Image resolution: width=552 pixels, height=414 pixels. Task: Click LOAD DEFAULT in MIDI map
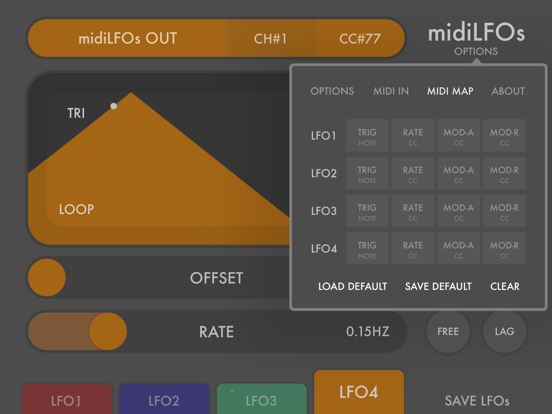click(x=352, y=287)
